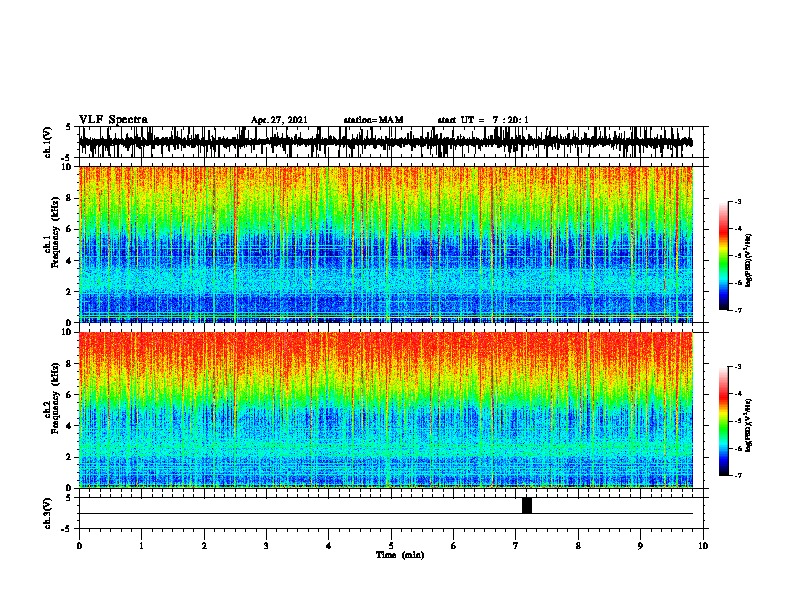The width and height of the screenshot is (792, 612).
Task: Click the time-axis tick label "7"
Action: (x=516, y=546)
